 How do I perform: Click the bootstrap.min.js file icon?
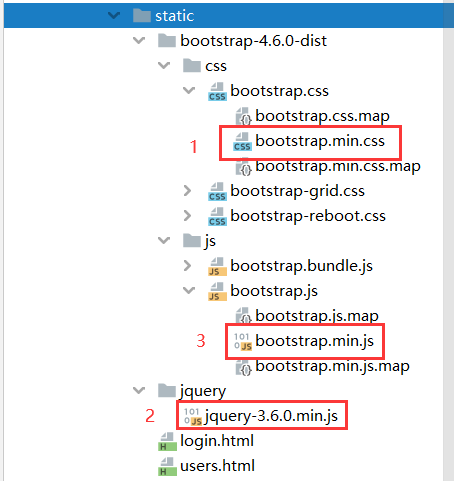click(243, 341)
